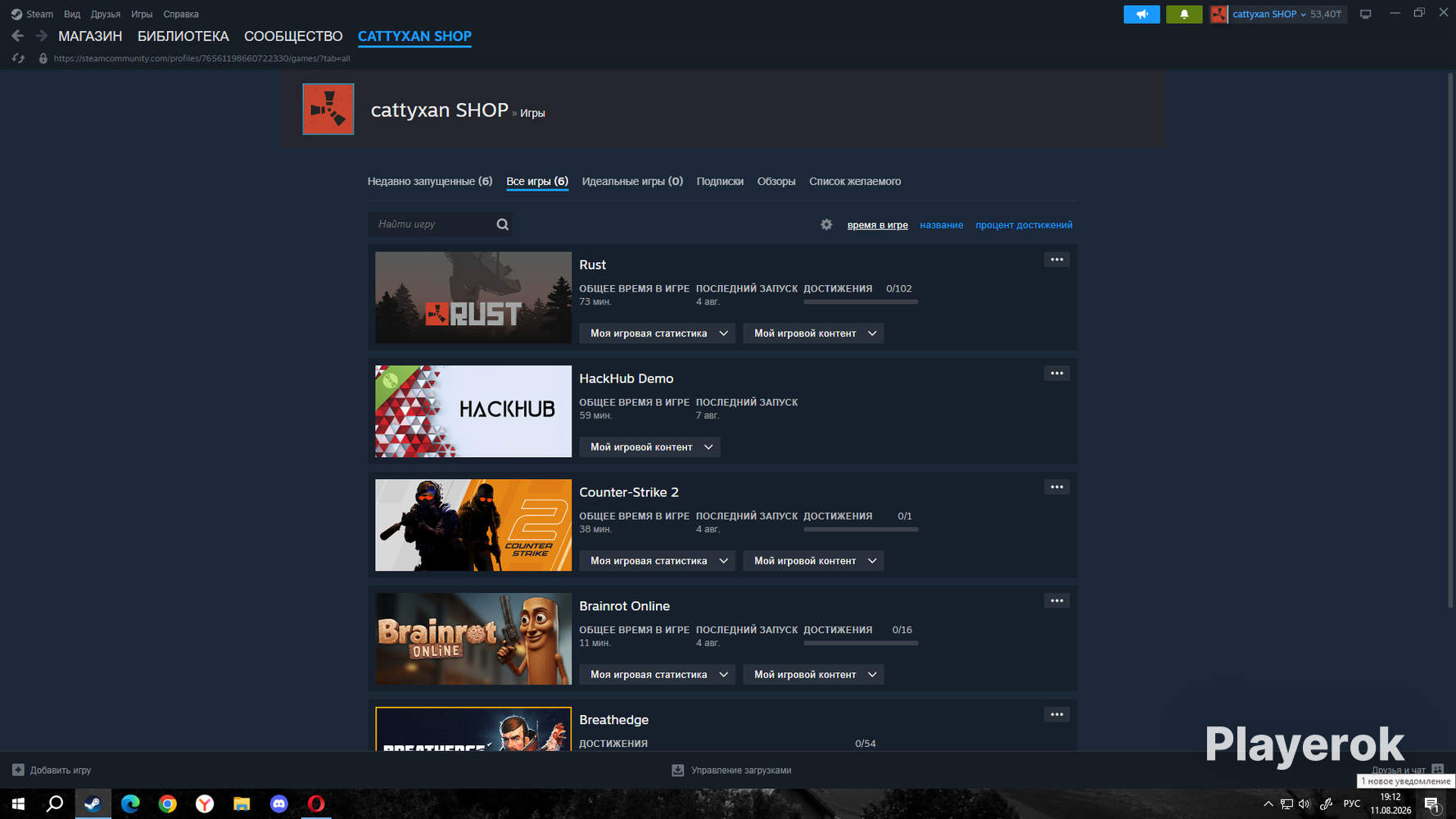This screenshot has height=819, width=1456.
Task: Open Microsoft Edge from the taskbar
Action: (130, 804)
